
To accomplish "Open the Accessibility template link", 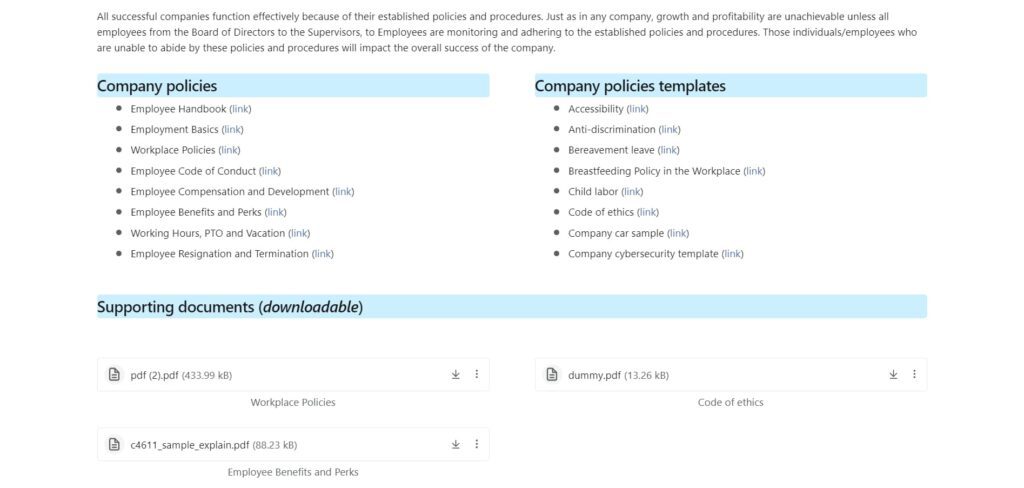I will tap(637, 109).
